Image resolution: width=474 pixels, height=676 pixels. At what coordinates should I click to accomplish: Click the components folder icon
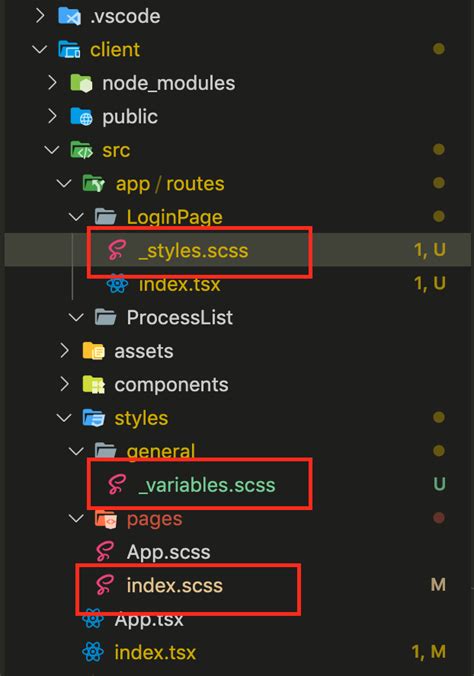tap(94, 385)
